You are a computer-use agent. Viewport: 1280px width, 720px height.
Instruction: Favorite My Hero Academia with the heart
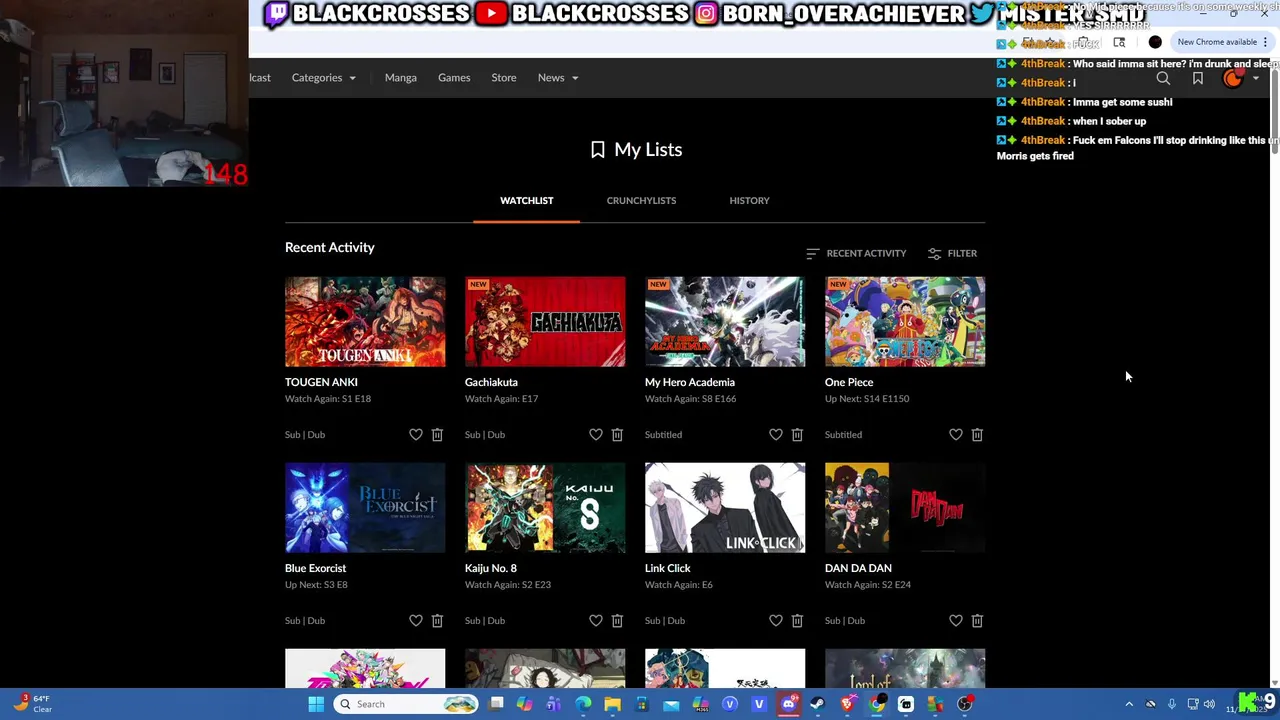776,435
